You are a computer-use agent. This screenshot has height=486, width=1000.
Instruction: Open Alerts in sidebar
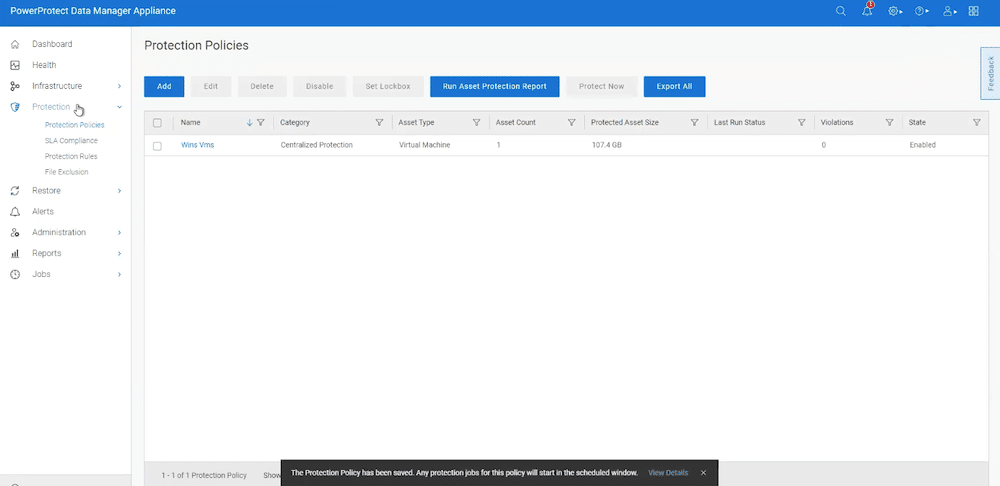tap(43, 211)
